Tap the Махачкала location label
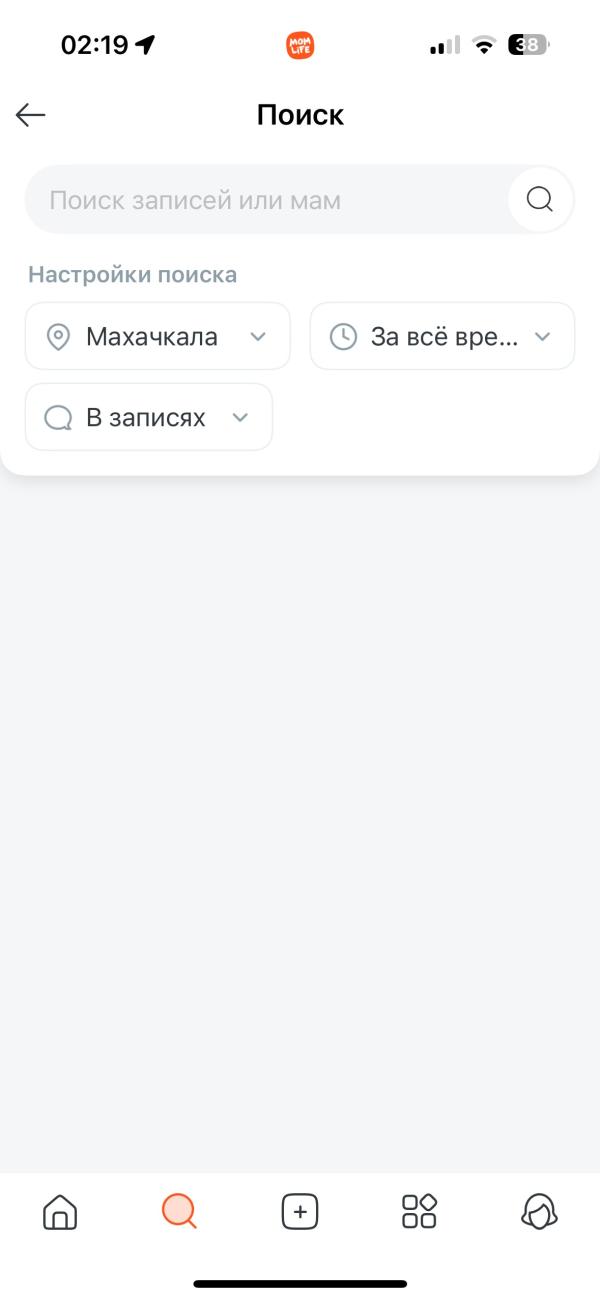The image size is (600, 1300). (152, 337)
